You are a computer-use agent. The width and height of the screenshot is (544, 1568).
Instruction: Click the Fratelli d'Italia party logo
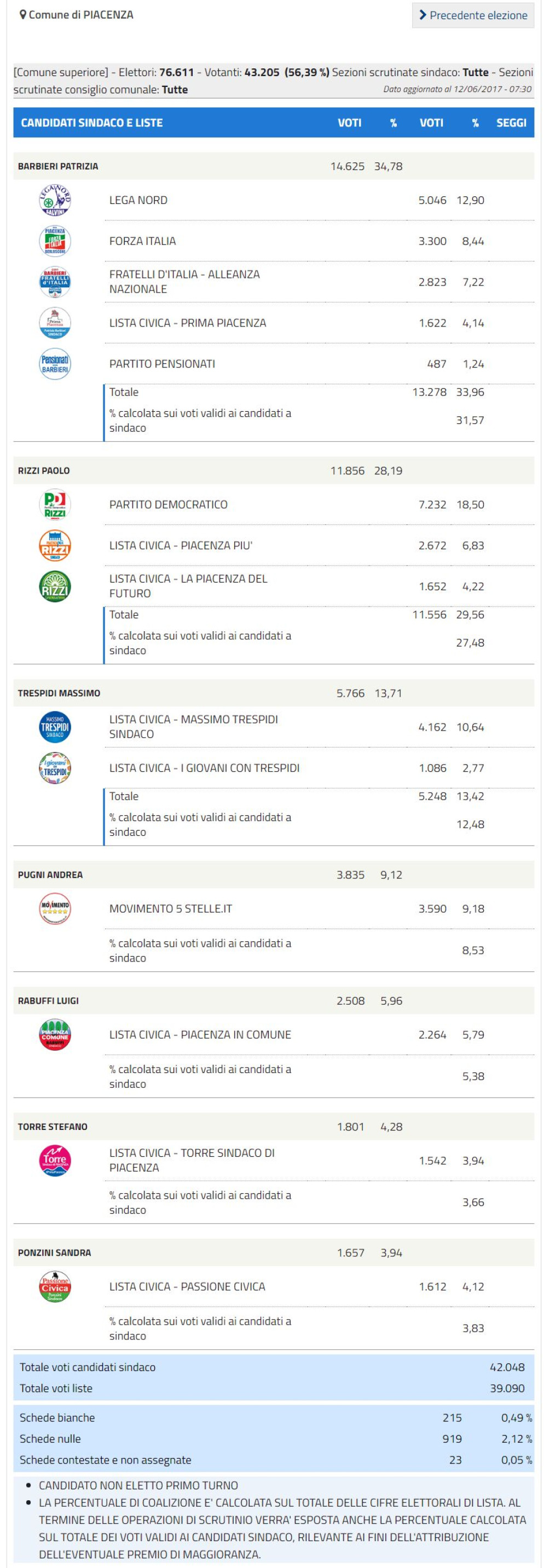[x=55, y=282]
